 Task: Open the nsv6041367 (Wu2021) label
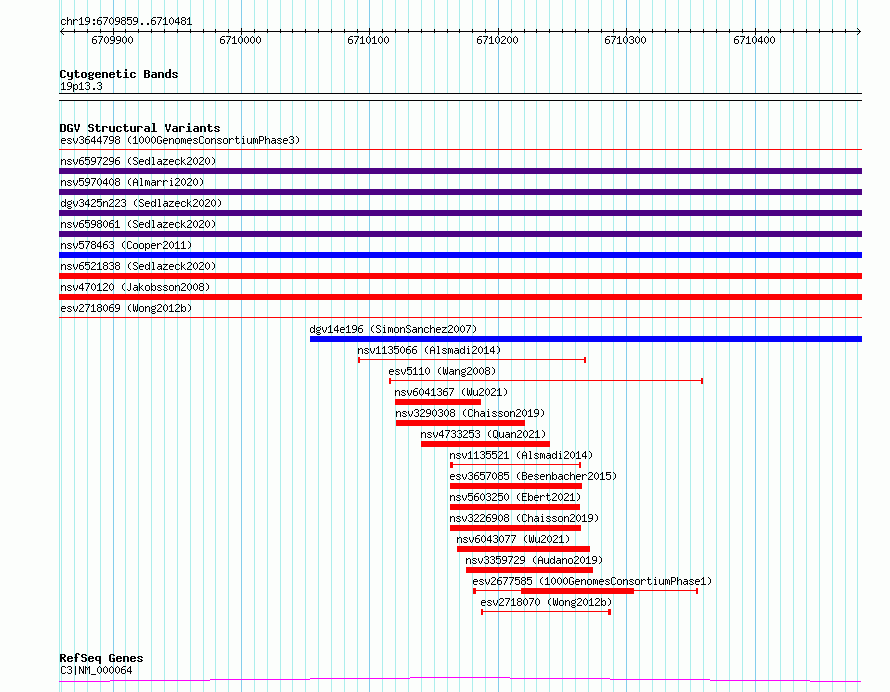tap(451, 392)
